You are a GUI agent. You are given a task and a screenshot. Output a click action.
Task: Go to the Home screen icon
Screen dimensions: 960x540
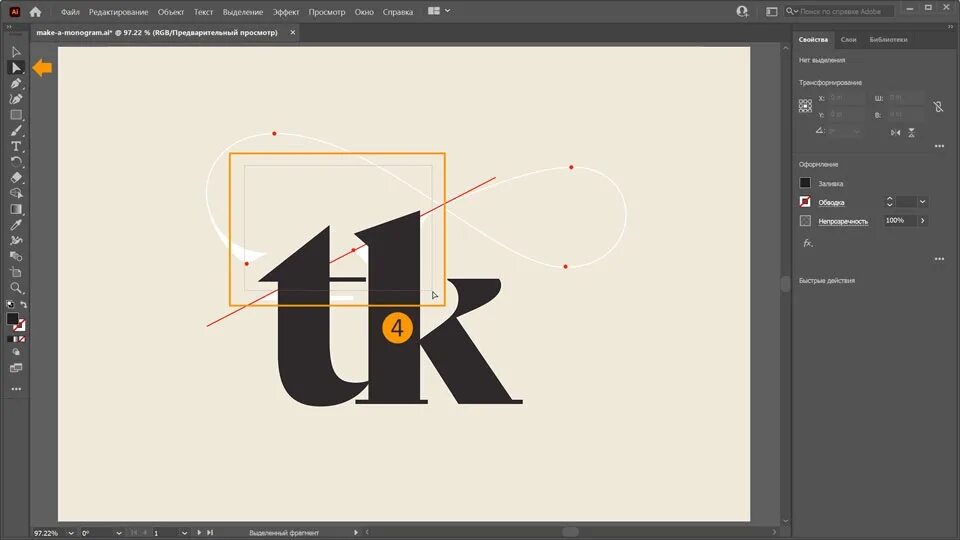tap(36, 12)
